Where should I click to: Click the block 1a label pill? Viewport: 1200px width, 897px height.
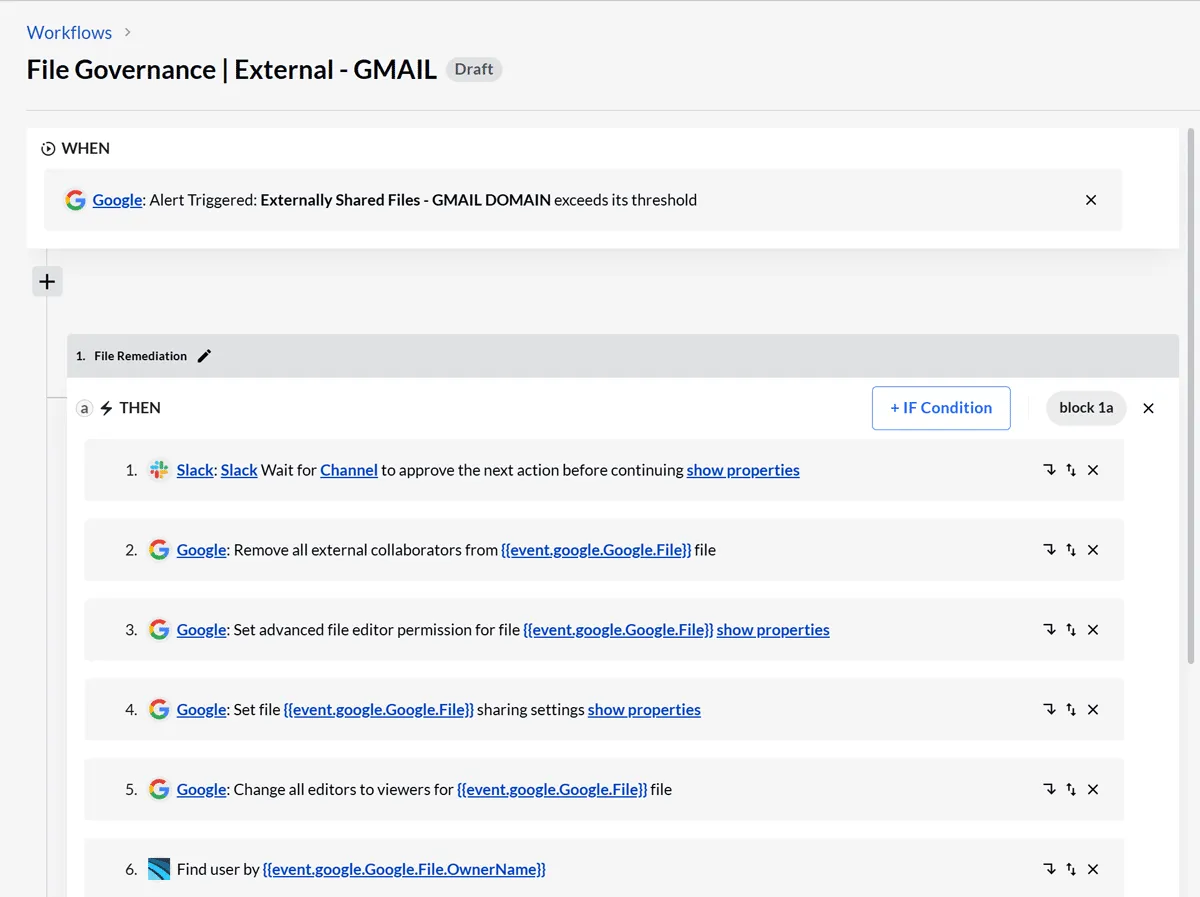pos(1086,408)
